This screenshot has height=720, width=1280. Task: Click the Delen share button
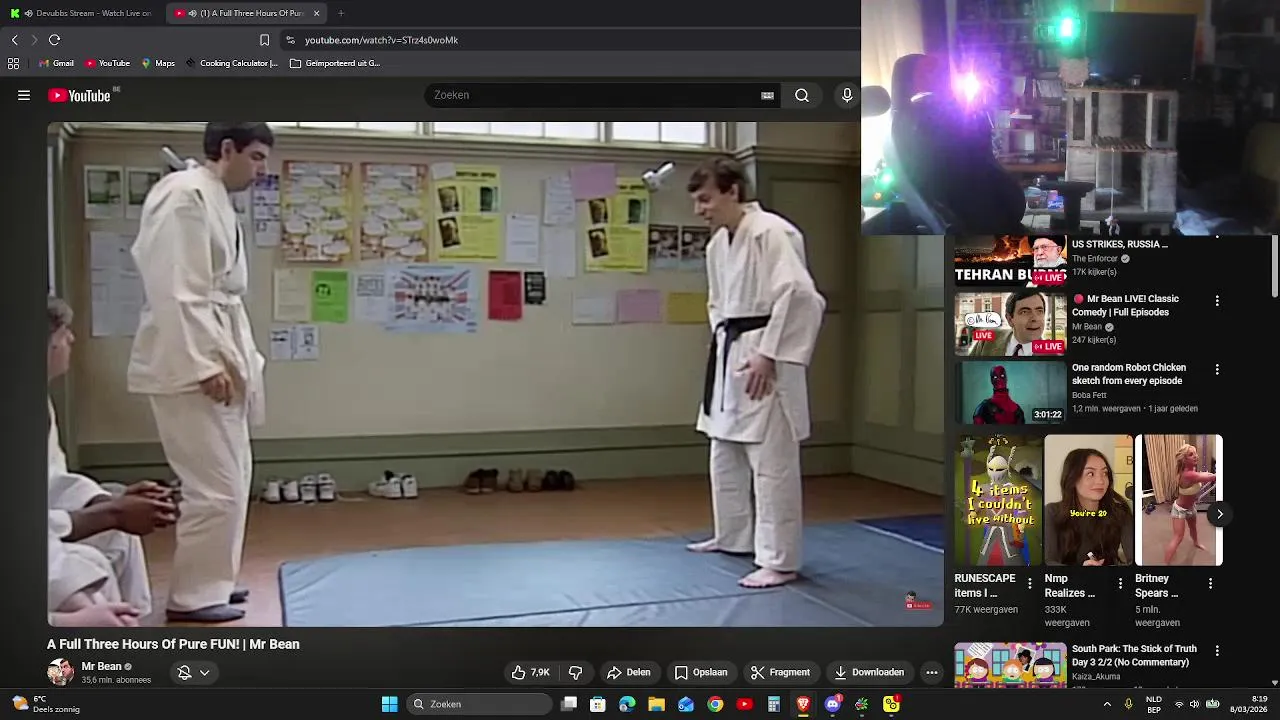tap(629, 672)
